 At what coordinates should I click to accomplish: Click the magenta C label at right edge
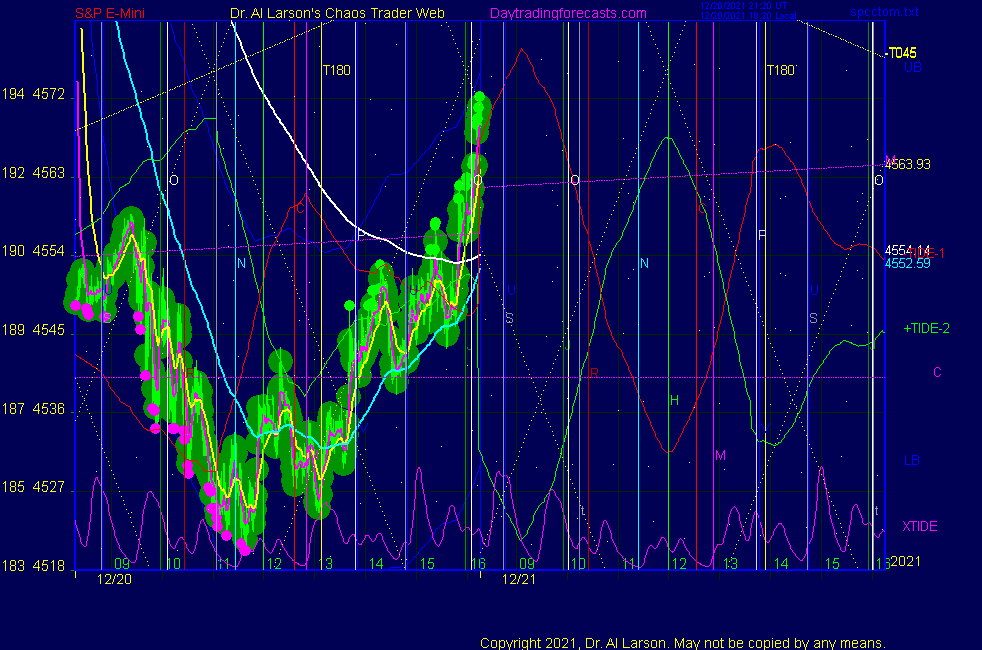(x=937, y=372)
